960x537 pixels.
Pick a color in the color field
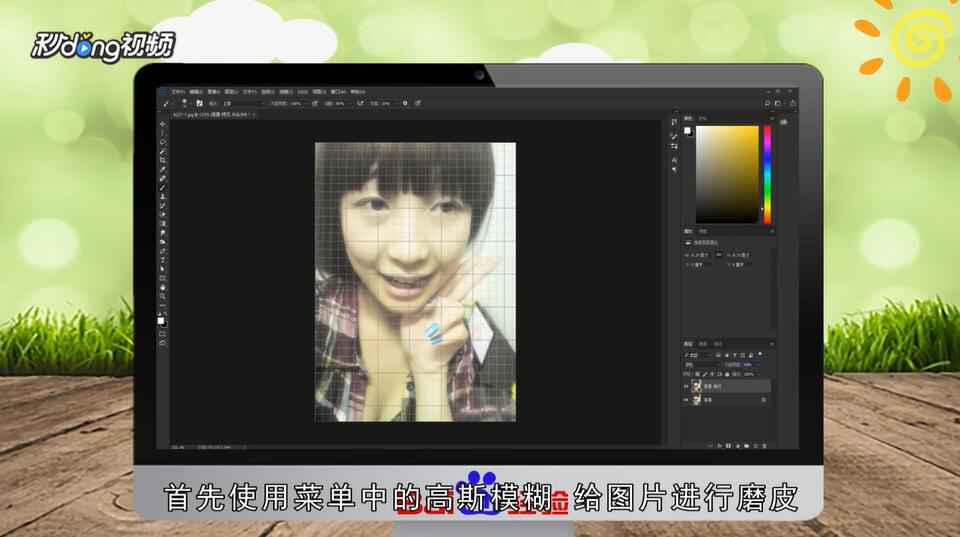point(727,175)
